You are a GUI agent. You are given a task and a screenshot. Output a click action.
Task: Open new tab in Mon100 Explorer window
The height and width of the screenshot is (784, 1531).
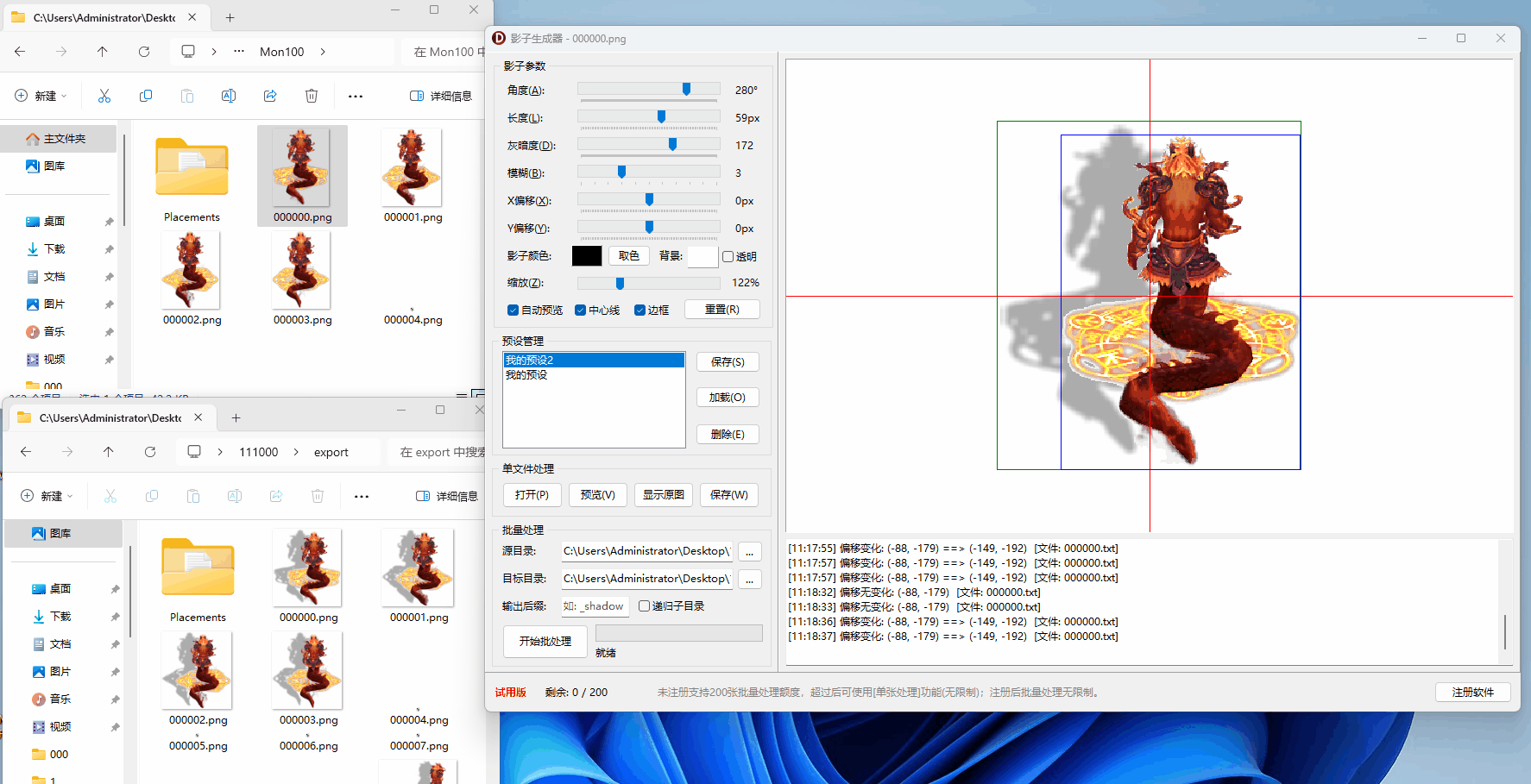[x=230, y=17]
